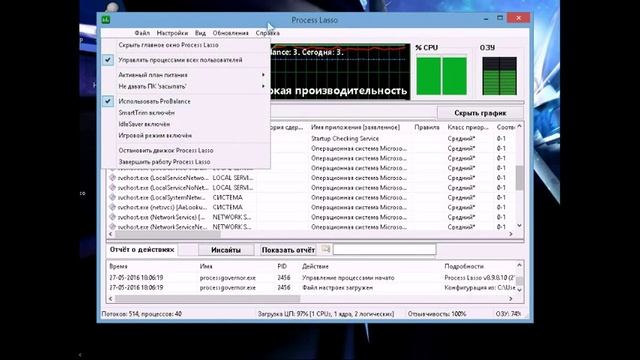Toggle Управлять процессами всех пользователей
The image size is (640, 360).
(186, 60)
